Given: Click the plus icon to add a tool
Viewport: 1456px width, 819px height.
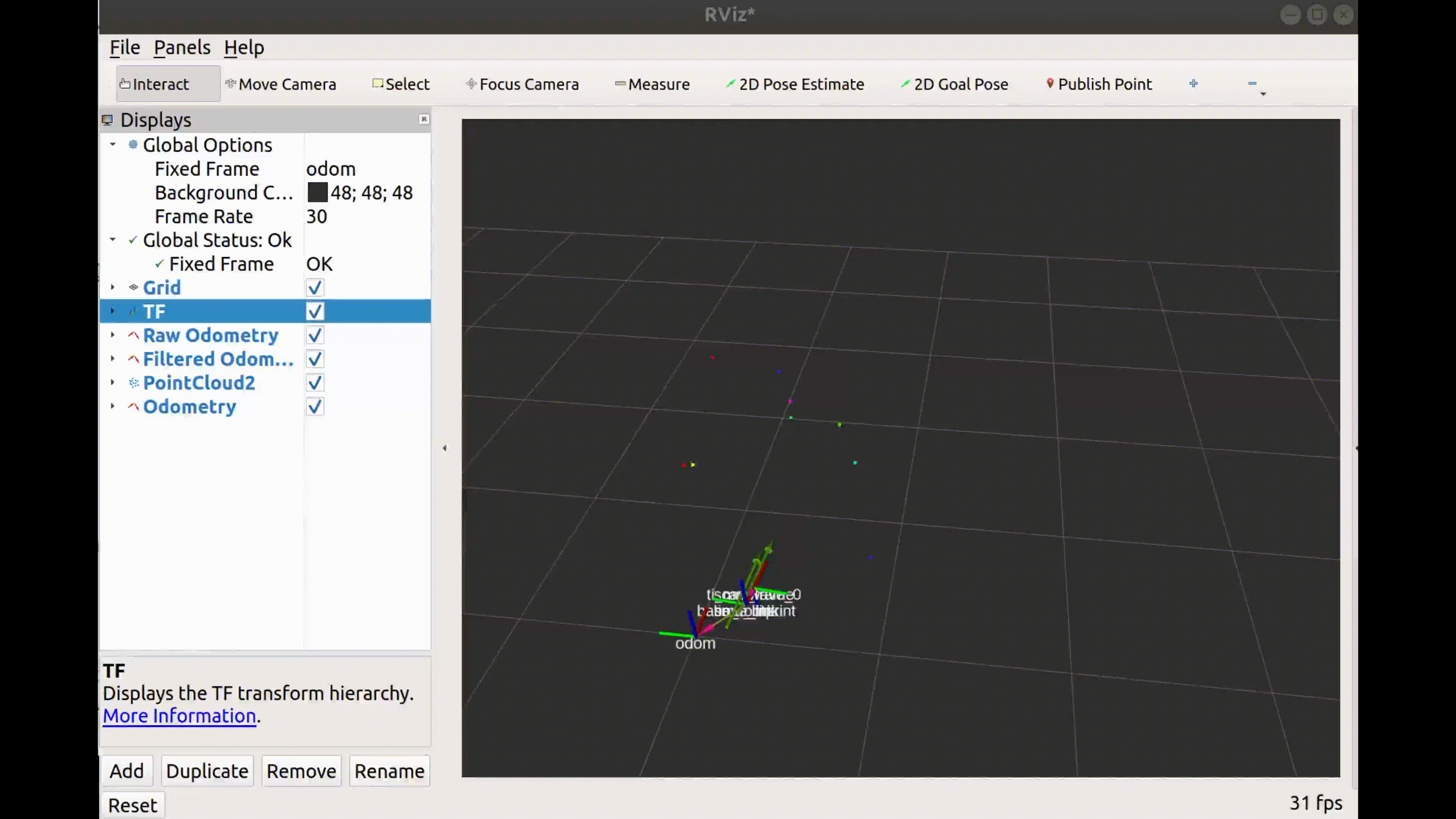Looking at the screenshot, I should (1193, 84).
